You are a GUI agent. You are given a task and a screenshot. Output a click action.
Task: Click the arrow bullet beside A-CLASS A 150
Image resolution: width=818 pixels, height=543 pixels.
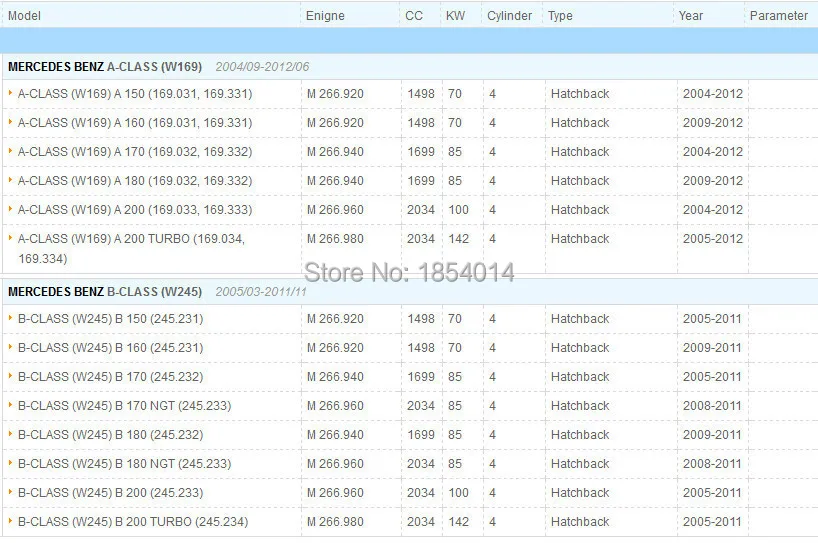(x=10, y=93)
